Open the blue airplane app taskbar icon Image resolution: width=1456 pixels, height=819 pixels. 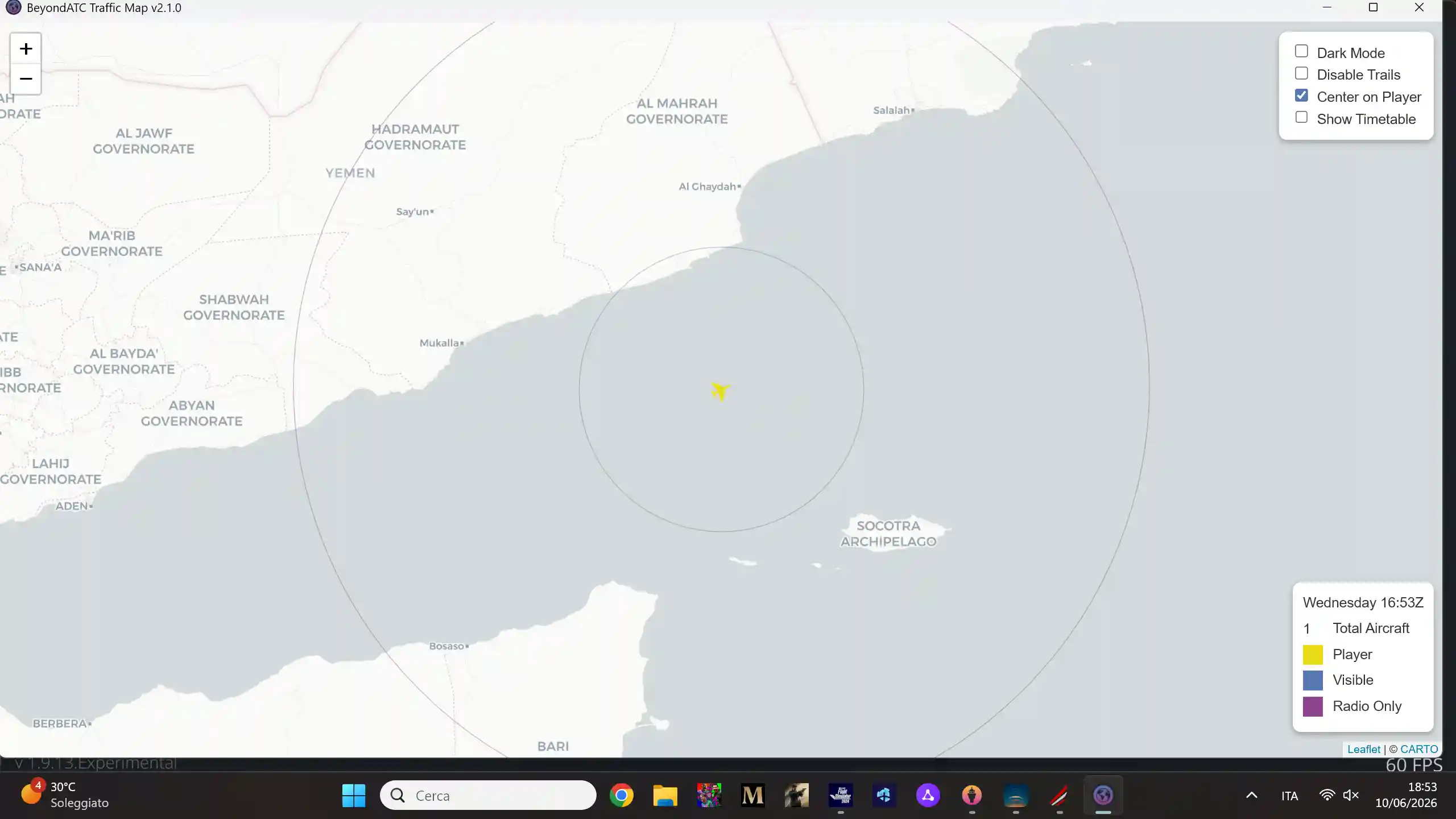884,795
